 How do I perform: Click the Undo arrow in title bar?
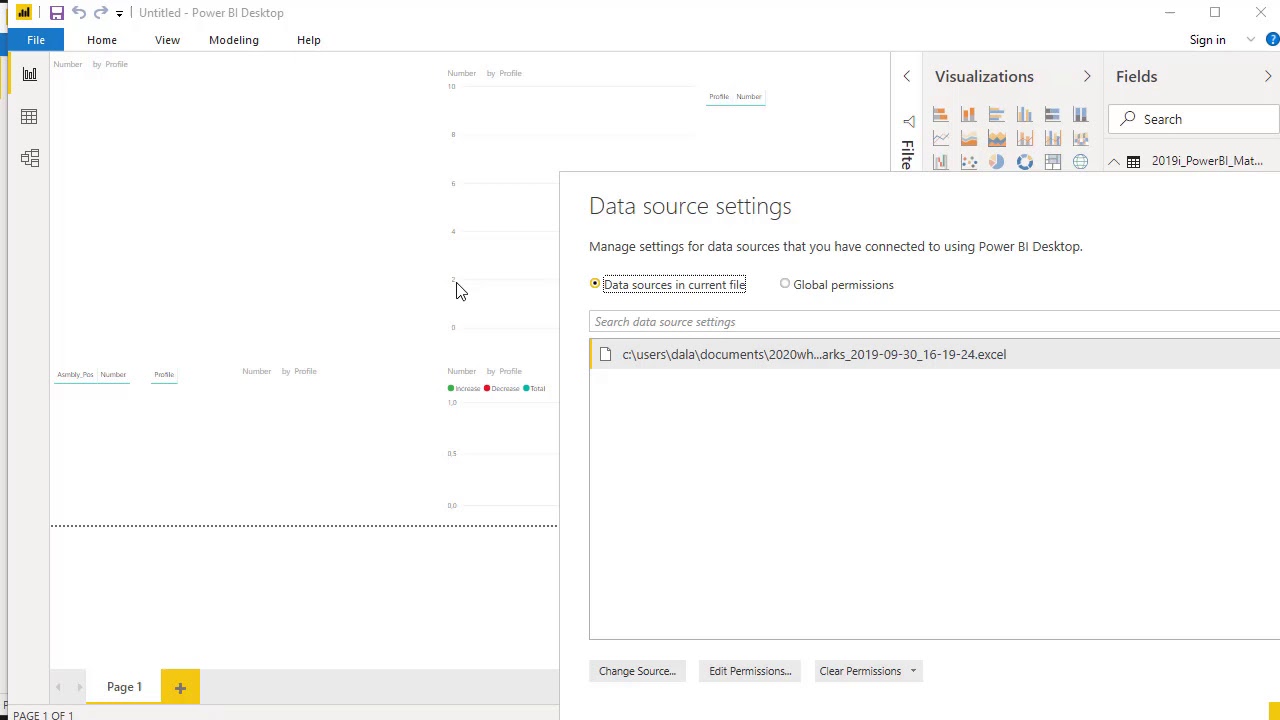pos(79,13)
